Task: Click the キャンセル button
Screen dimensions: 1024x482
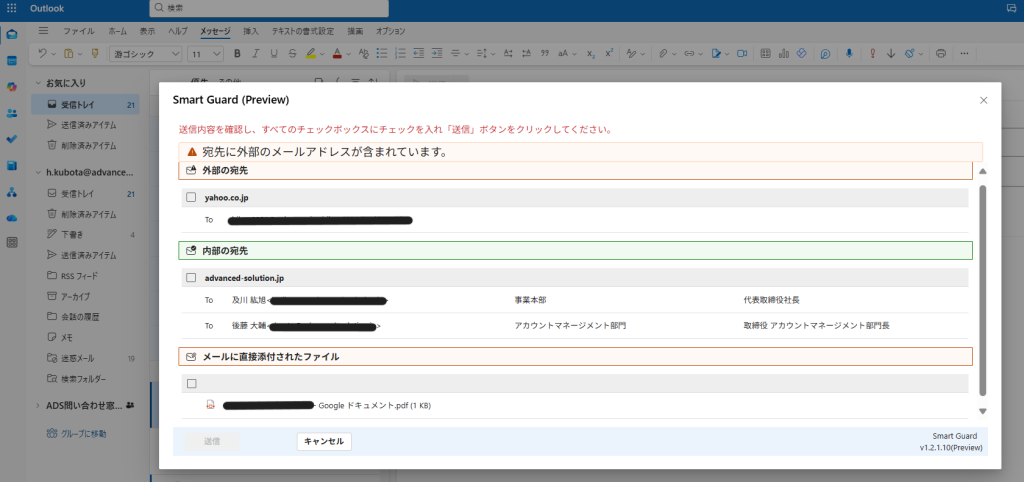Action: pyautogui.click(x=324, y=441)
